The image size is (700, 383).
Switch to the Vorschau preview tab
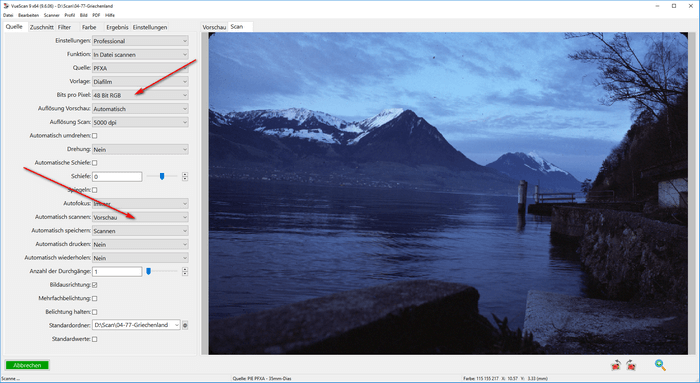click(214, 27)
